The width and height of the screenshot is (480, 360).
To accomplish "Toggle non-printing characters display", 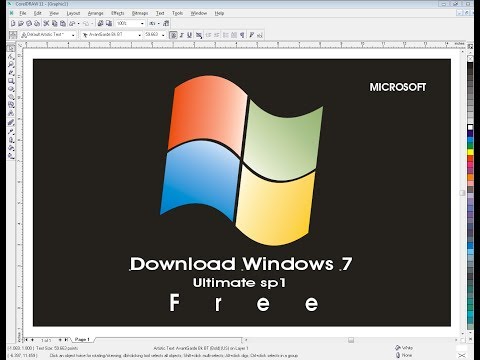I will point(242,35).
